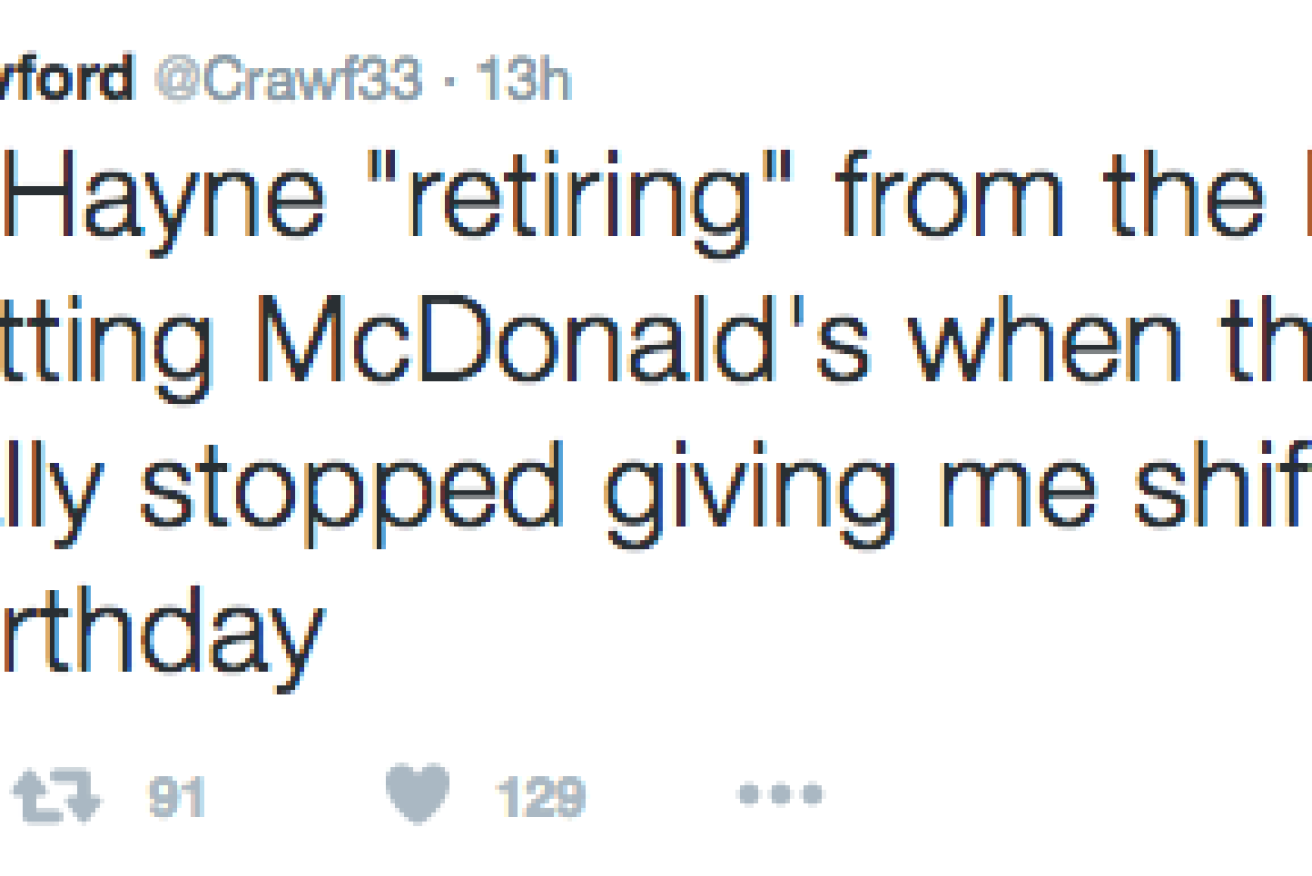Like the tweet with the heart icon
Image resolution: width=1312 pixels, height=876 pixels.
point(417,794)
